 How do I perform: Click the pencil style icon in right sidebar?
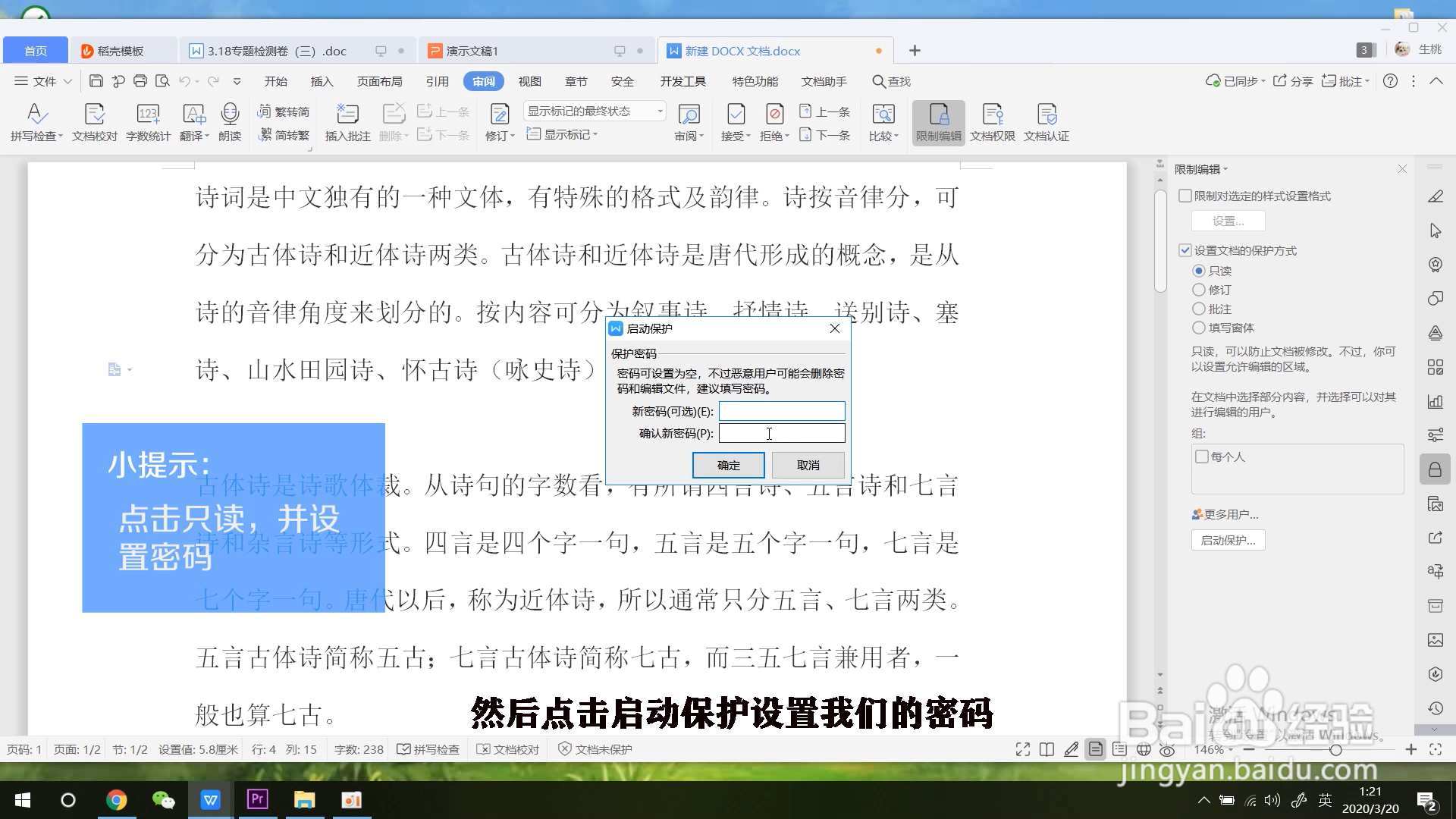1435,196
